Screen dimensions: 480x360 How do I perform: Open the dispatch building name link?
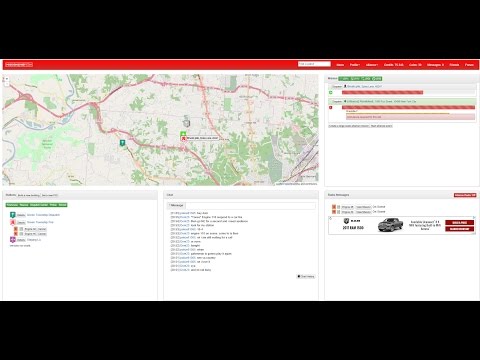pos(43,215)
